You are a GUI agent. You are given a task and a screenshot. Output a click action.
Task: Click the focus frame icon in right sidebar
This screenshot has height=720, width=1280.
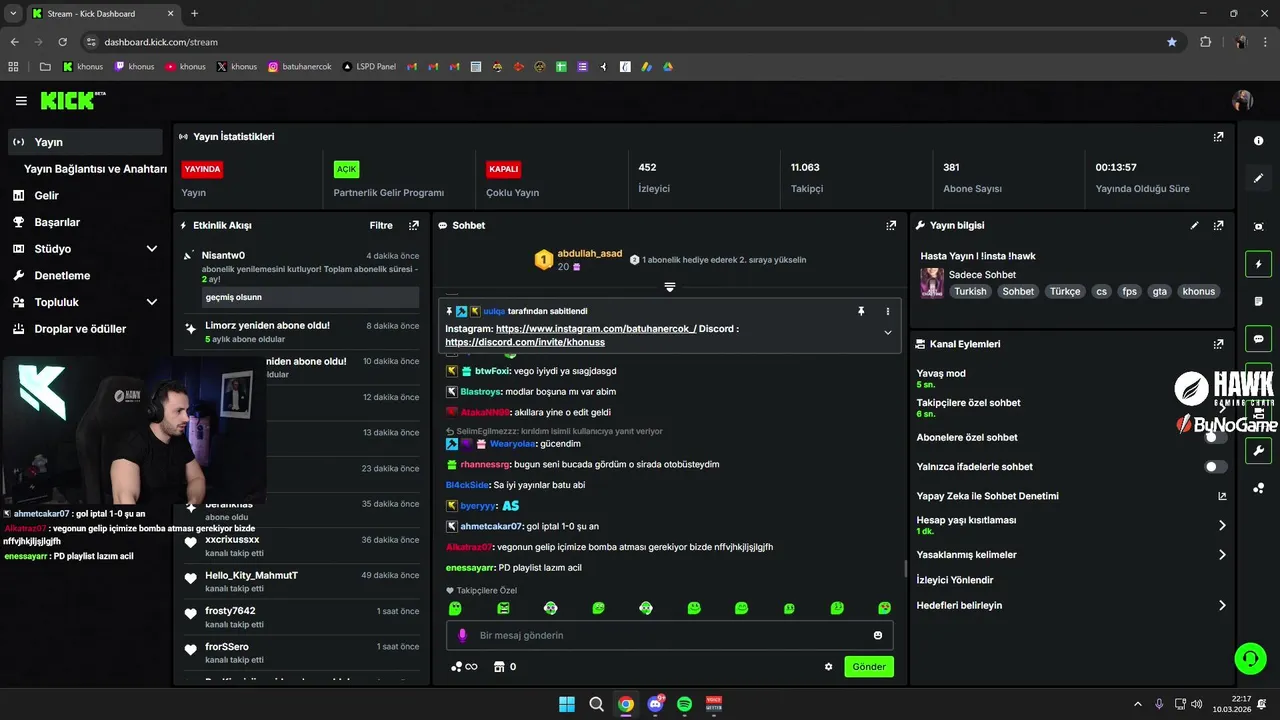[x=1259, y=227]
